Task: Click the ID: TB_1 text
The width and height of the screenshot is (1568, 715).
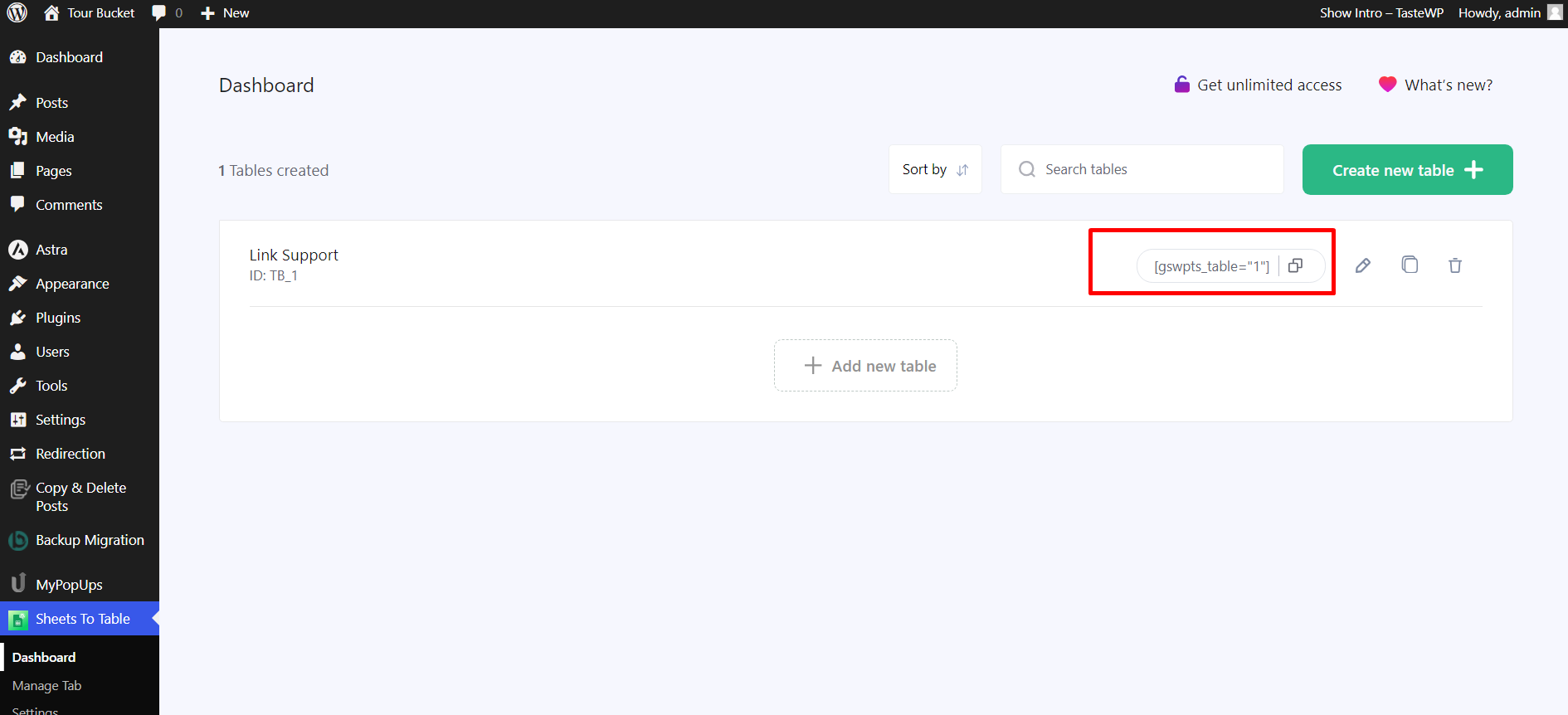Action: (273, 275)
